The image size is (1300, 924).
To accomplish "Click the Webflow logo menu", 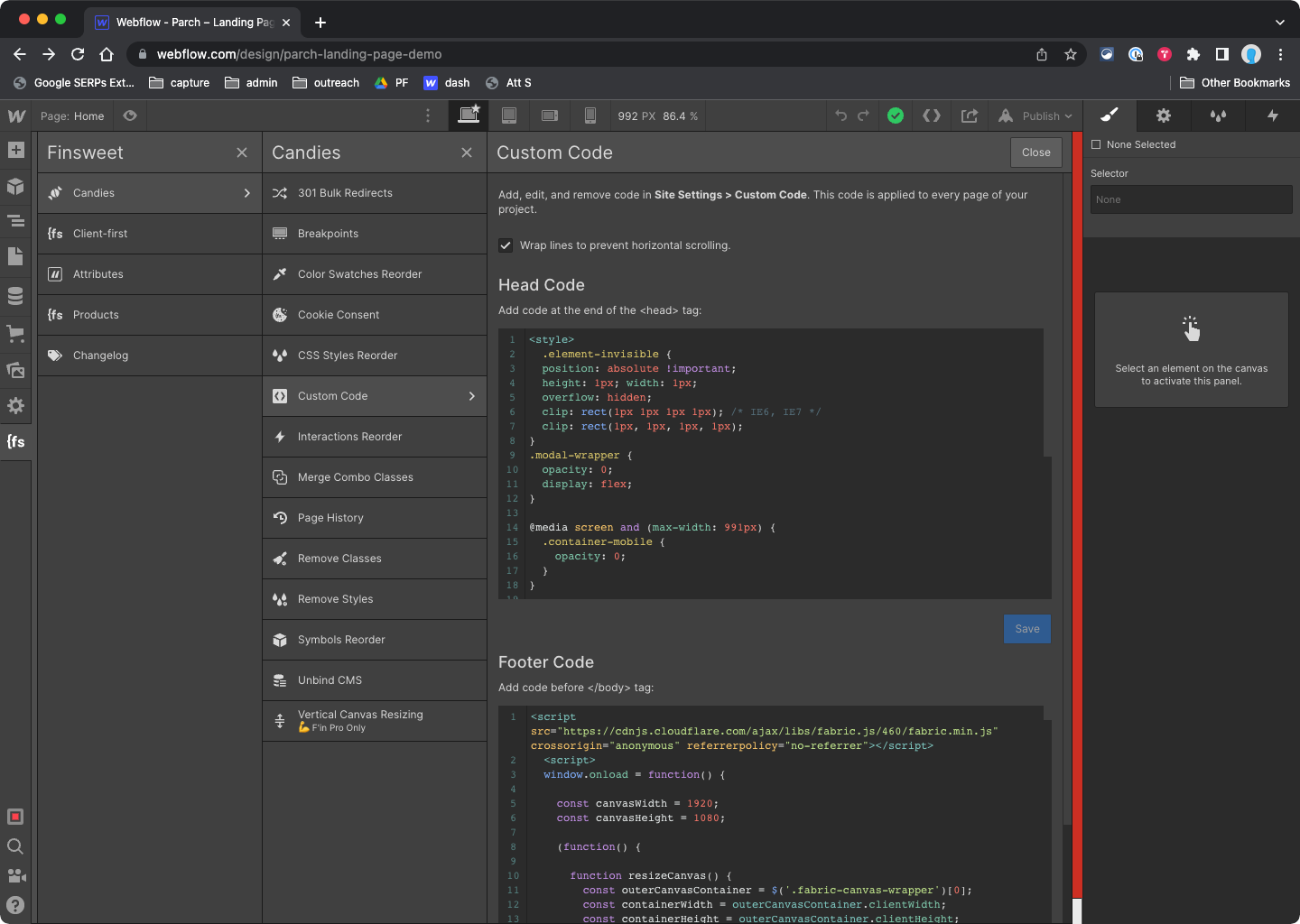I will tap(16, 116).
